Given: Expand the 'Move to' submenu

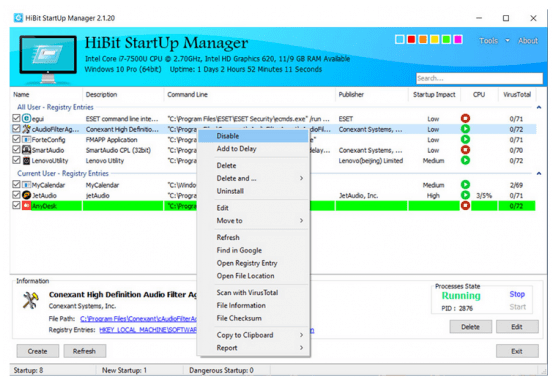Looking at the screenshot, I should (301, 221).
